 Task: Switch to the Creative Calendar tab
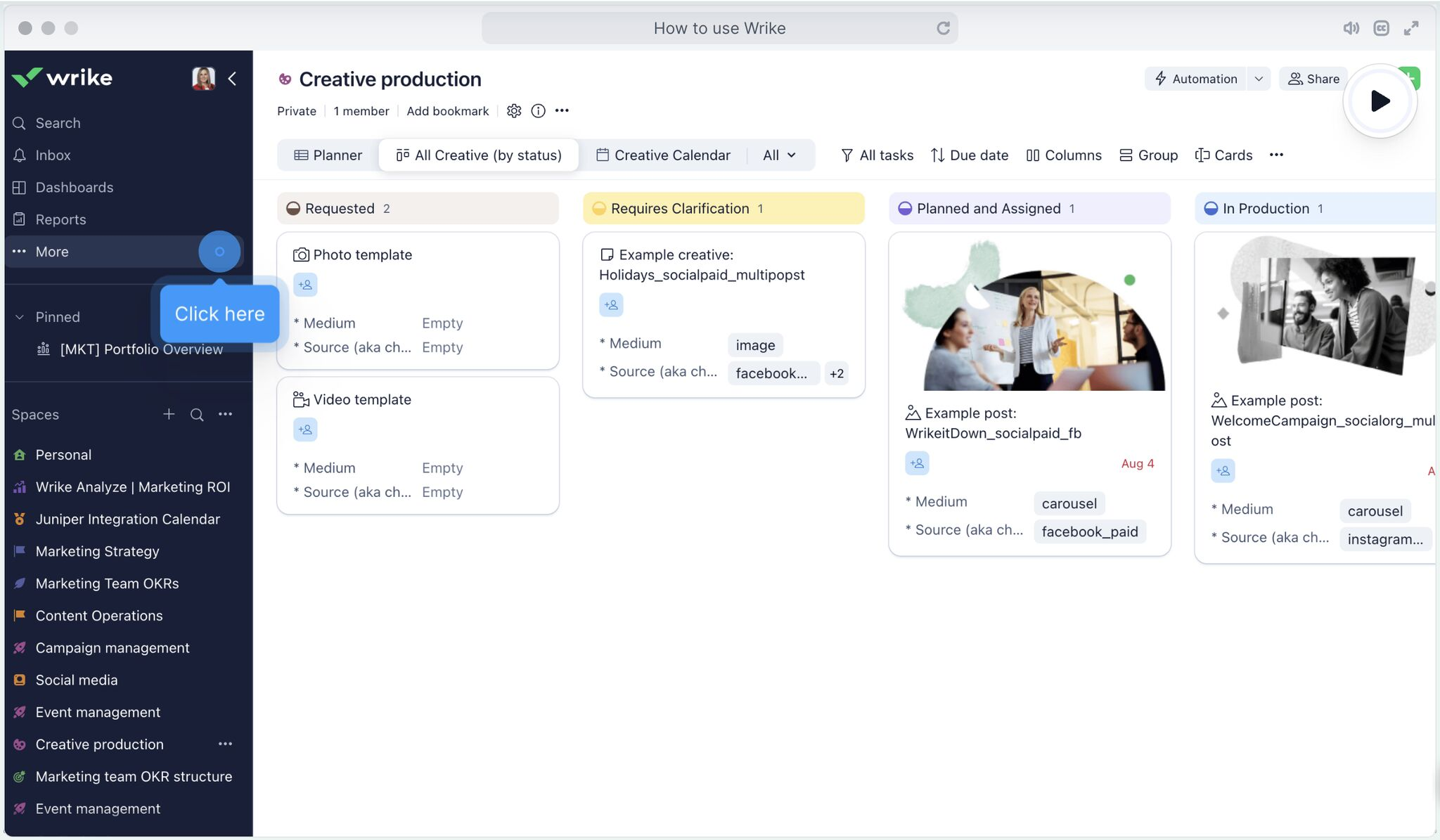663,155
